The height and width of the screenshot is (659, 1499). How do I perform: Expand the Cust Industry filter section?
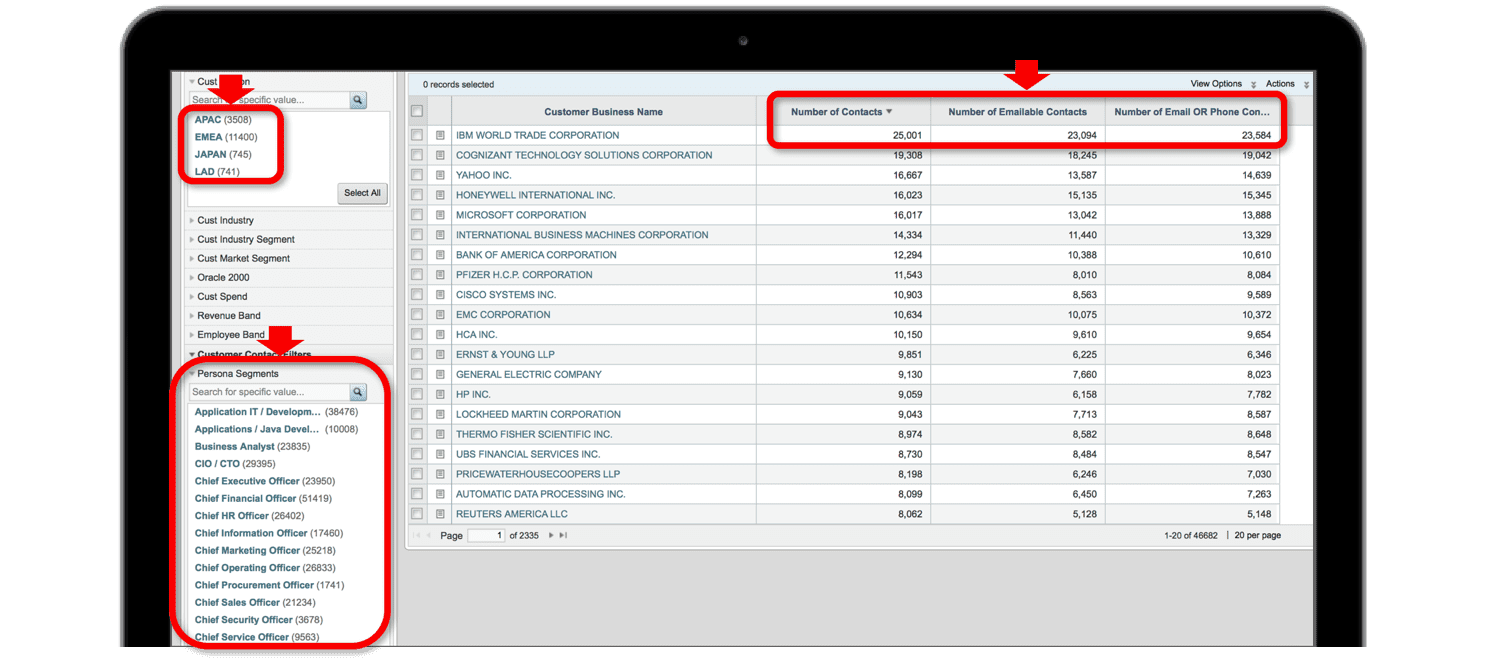point(225,220)
